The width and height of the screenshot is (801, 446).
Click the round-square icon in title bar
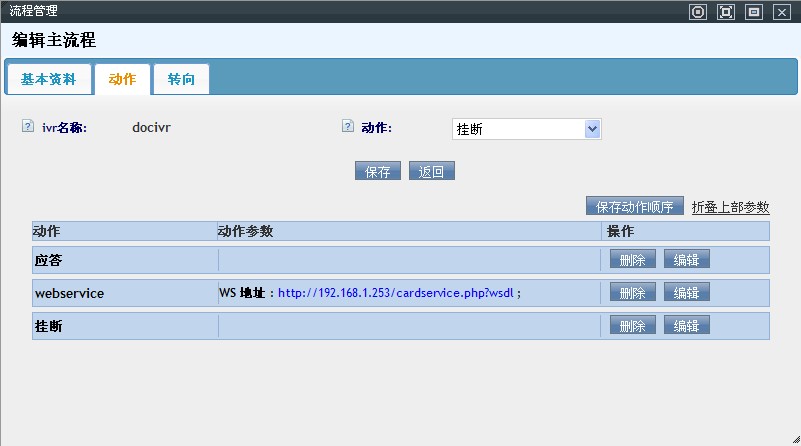tap(698, 12)
